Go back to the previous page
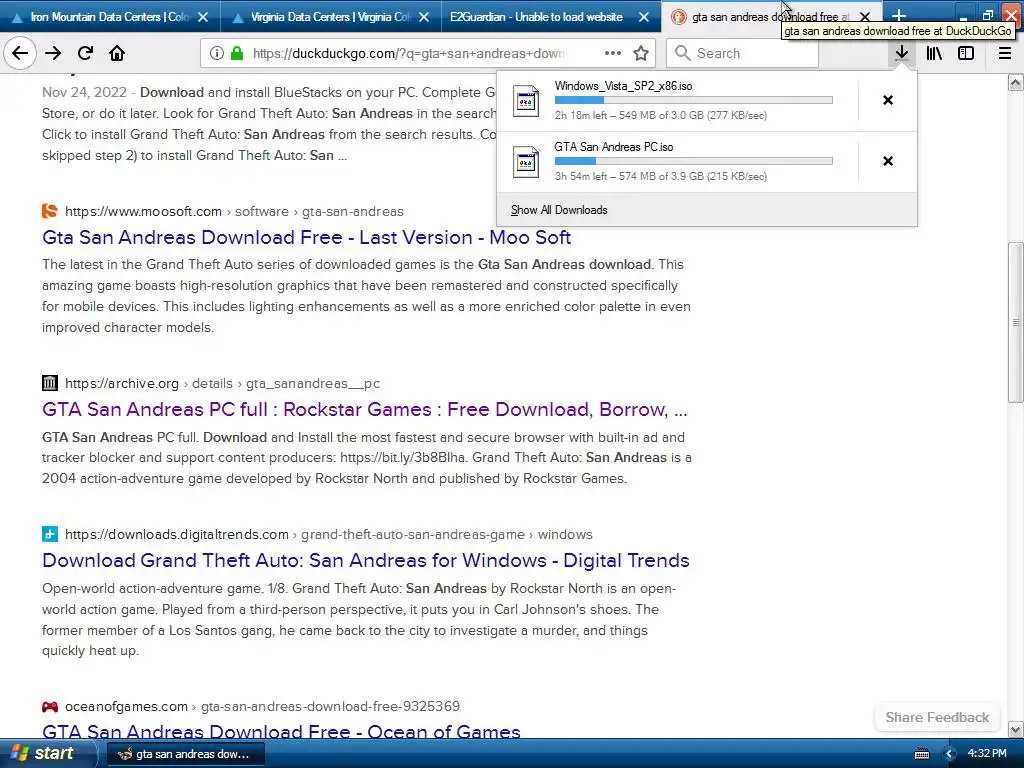This screenshot has height=768, width=1024. pos(20,54)
